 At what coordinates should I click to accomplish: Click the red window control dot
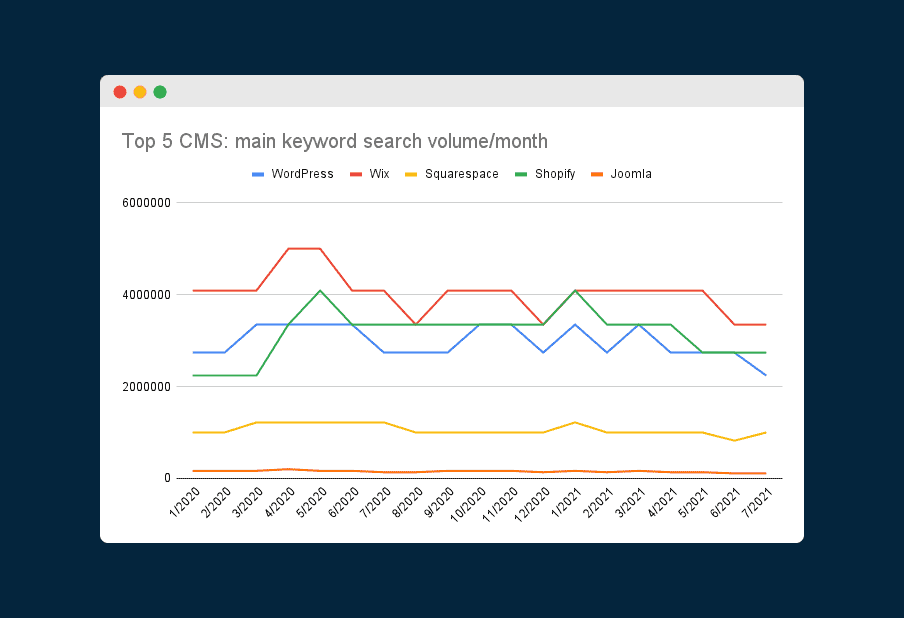119,91
